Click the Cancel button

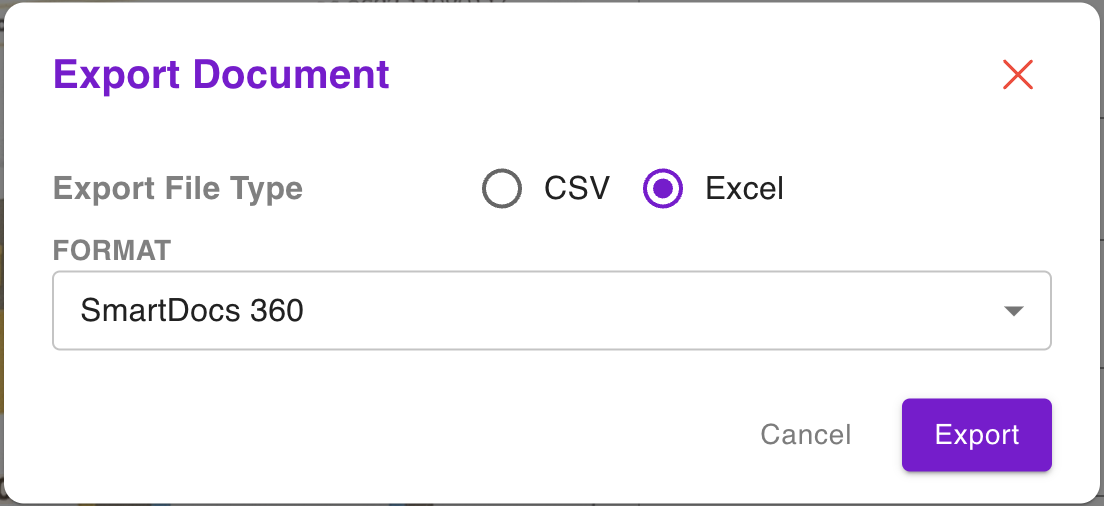tap(805, 435)
